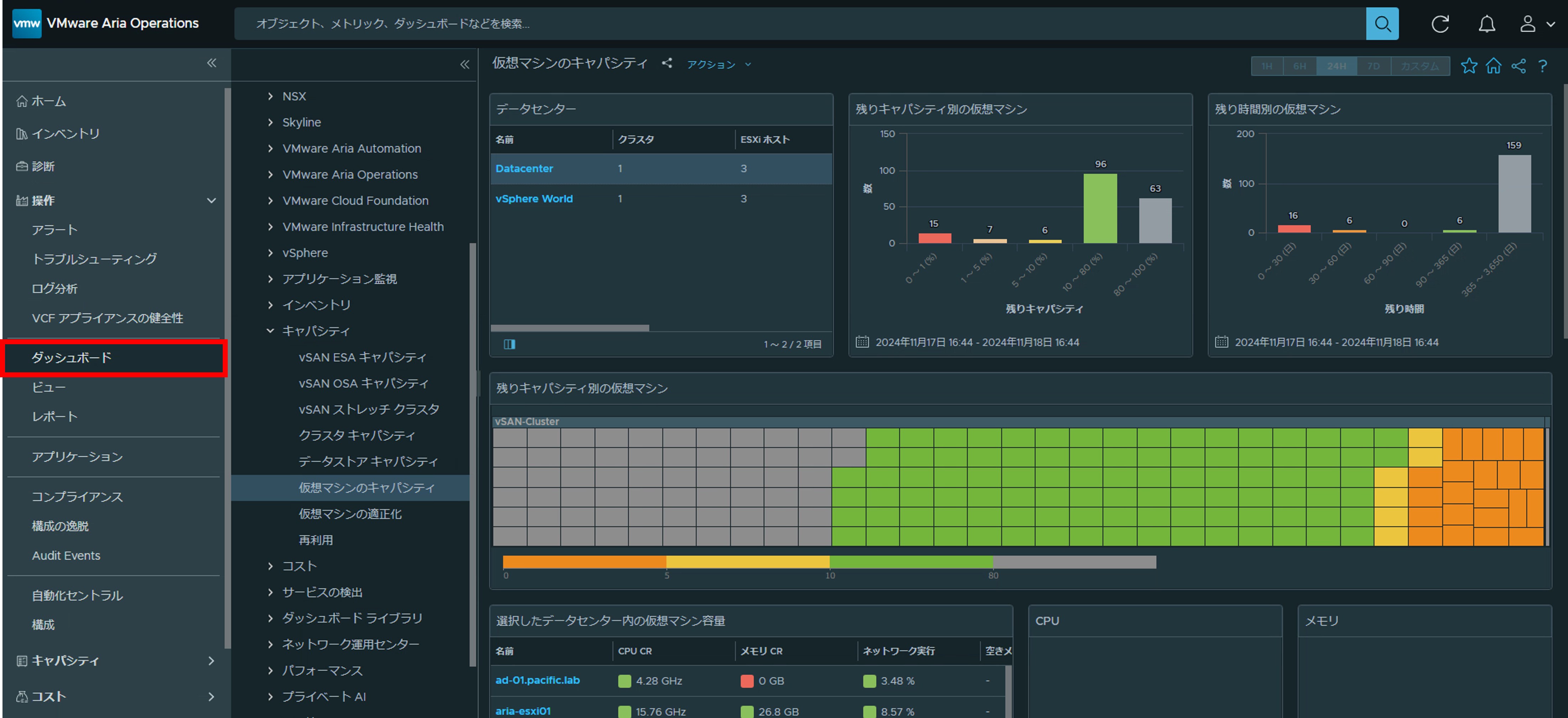
Task: Click the refresh icon in top bar
Action: coord(1440,24)
